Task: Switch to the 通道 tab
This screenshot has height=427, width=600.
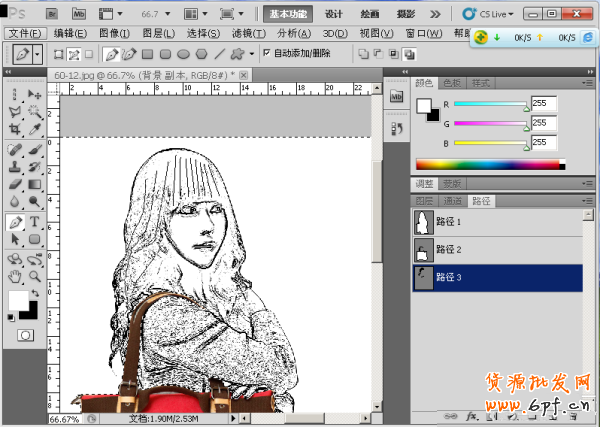Action: 453,201
